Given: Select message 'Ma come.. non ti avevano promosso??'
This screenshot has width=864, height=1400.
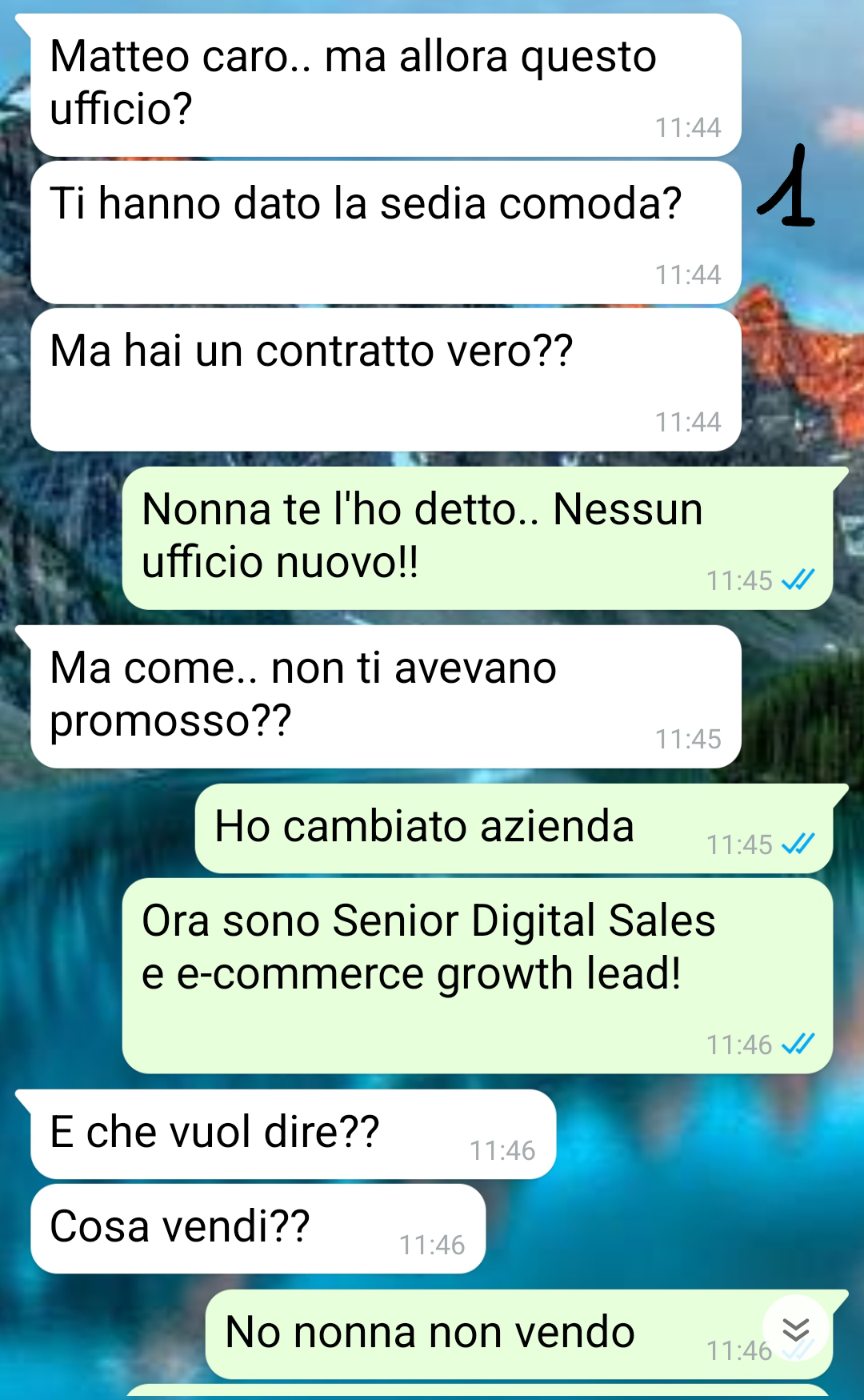Looking at the screenshot, I should tap(386, 697).
